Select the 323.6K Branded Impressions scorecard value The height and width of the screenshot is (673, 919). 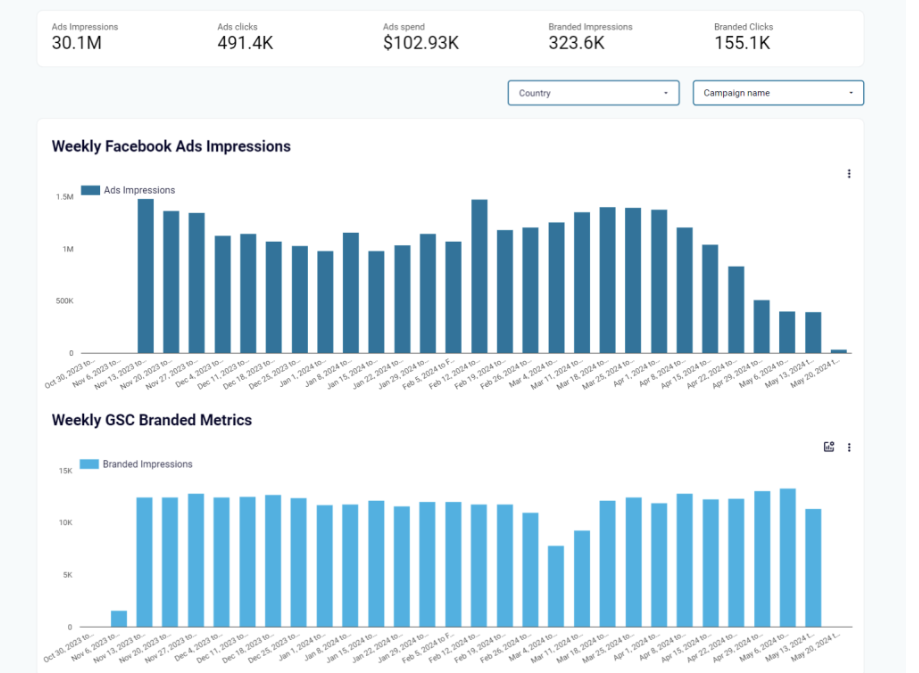click(x=576, y=43)
